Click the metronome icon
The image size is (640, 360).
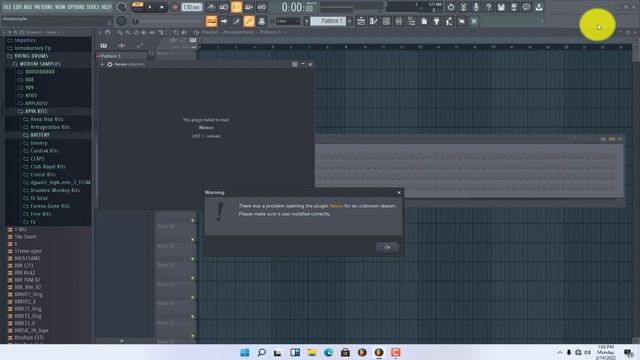click(x=211, y=7)
